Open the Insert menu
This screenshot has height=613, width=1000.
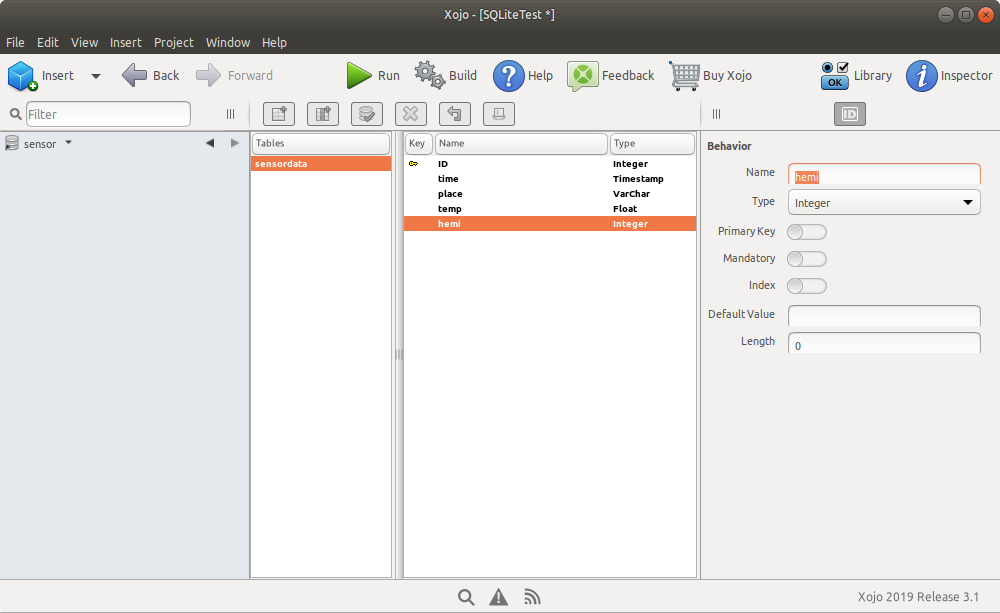[x=126, y=43]
